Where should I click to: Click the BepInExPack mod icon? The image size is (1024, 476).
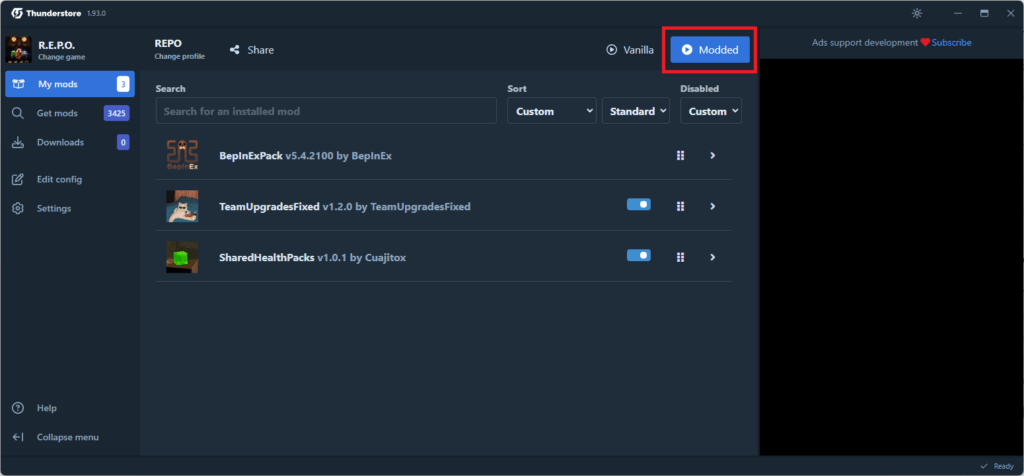click(182, 155)
